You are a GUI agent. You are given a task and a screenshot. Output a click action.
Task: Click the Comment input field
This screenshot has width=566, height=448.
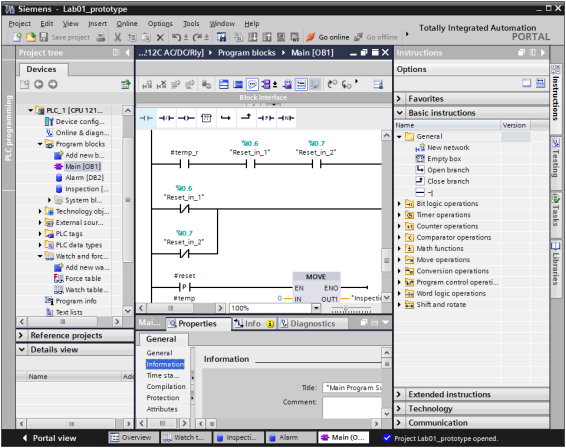[x=352, y=408]
